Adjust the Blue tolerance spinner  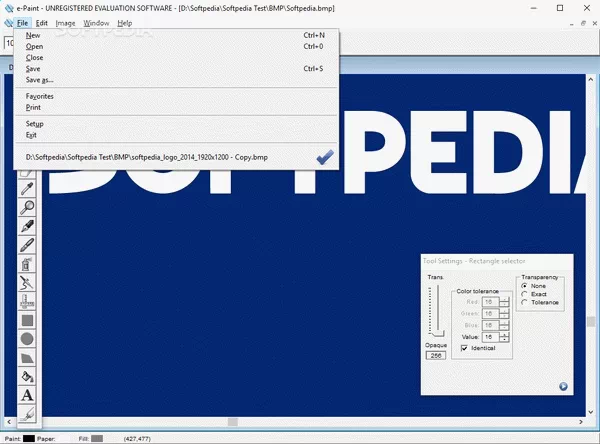504,325
